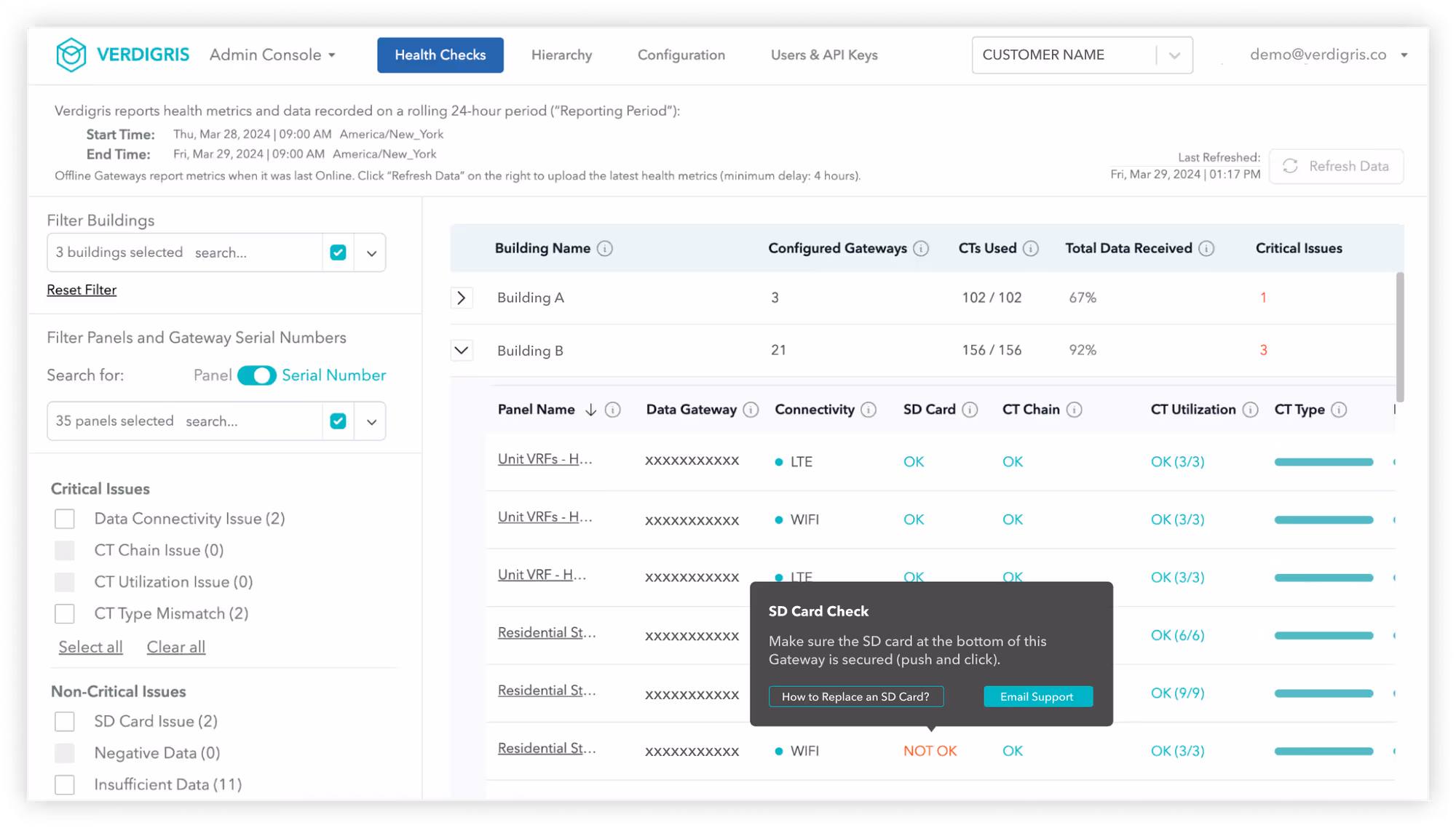Click info icon beside Configured Gateways

pyautogui.click(x=921, y=249)
